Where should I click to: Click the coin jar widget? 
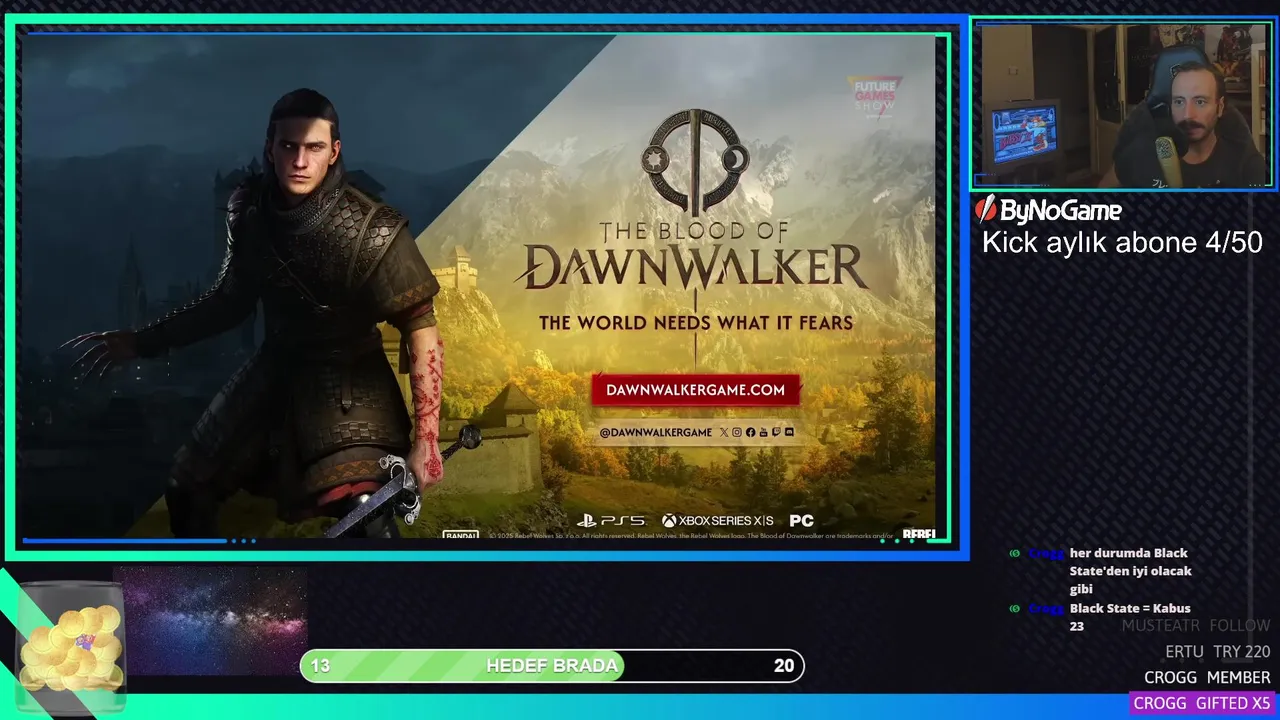[72, 646]
